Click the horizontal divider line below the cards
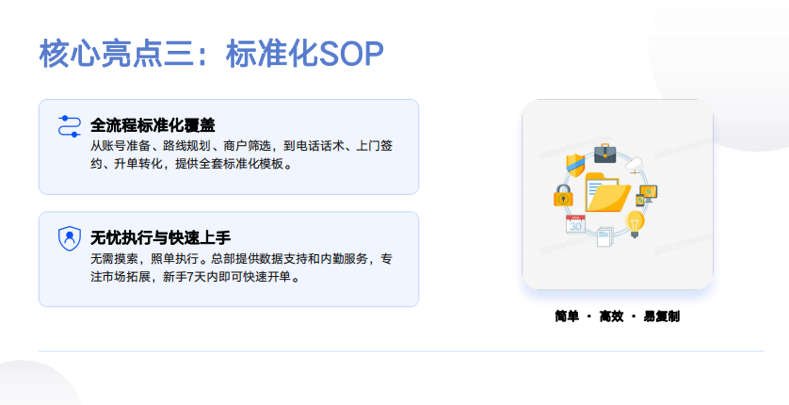 point(400,351)
